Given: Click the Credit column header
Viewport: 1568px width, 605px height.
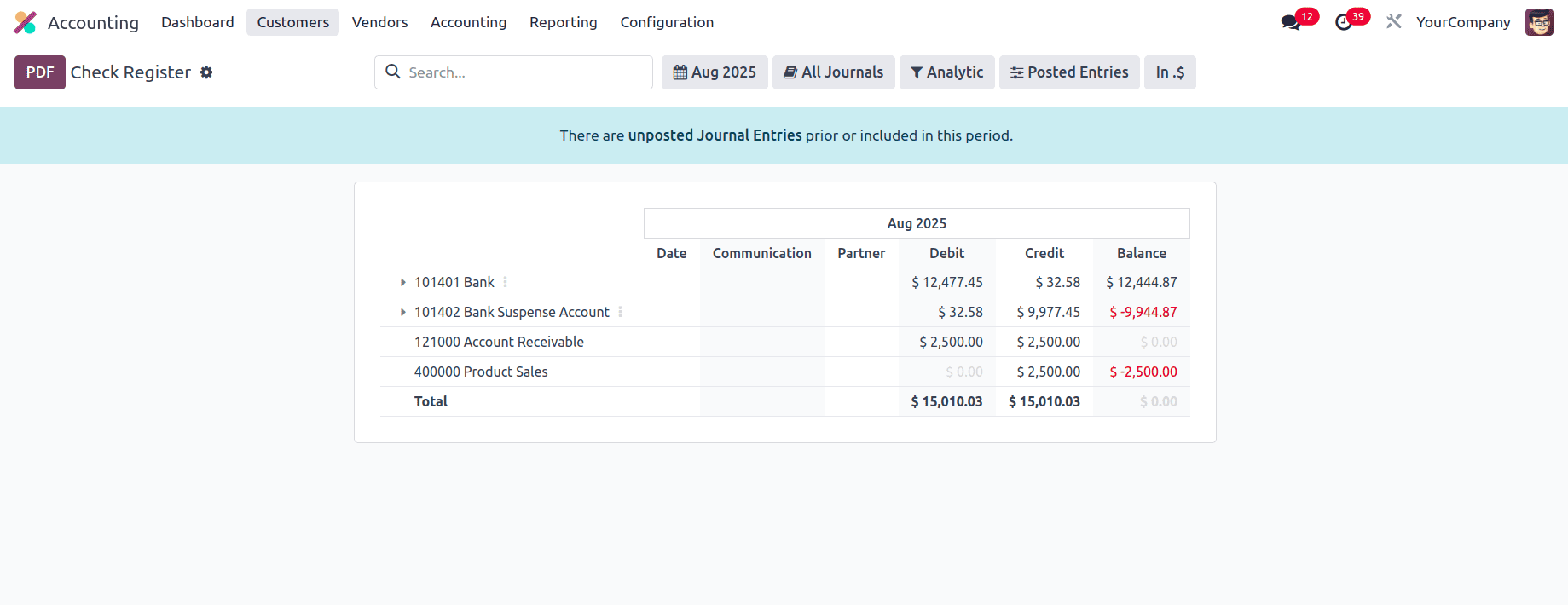Looking at the screenshot, I should (x=1044, y=253).
